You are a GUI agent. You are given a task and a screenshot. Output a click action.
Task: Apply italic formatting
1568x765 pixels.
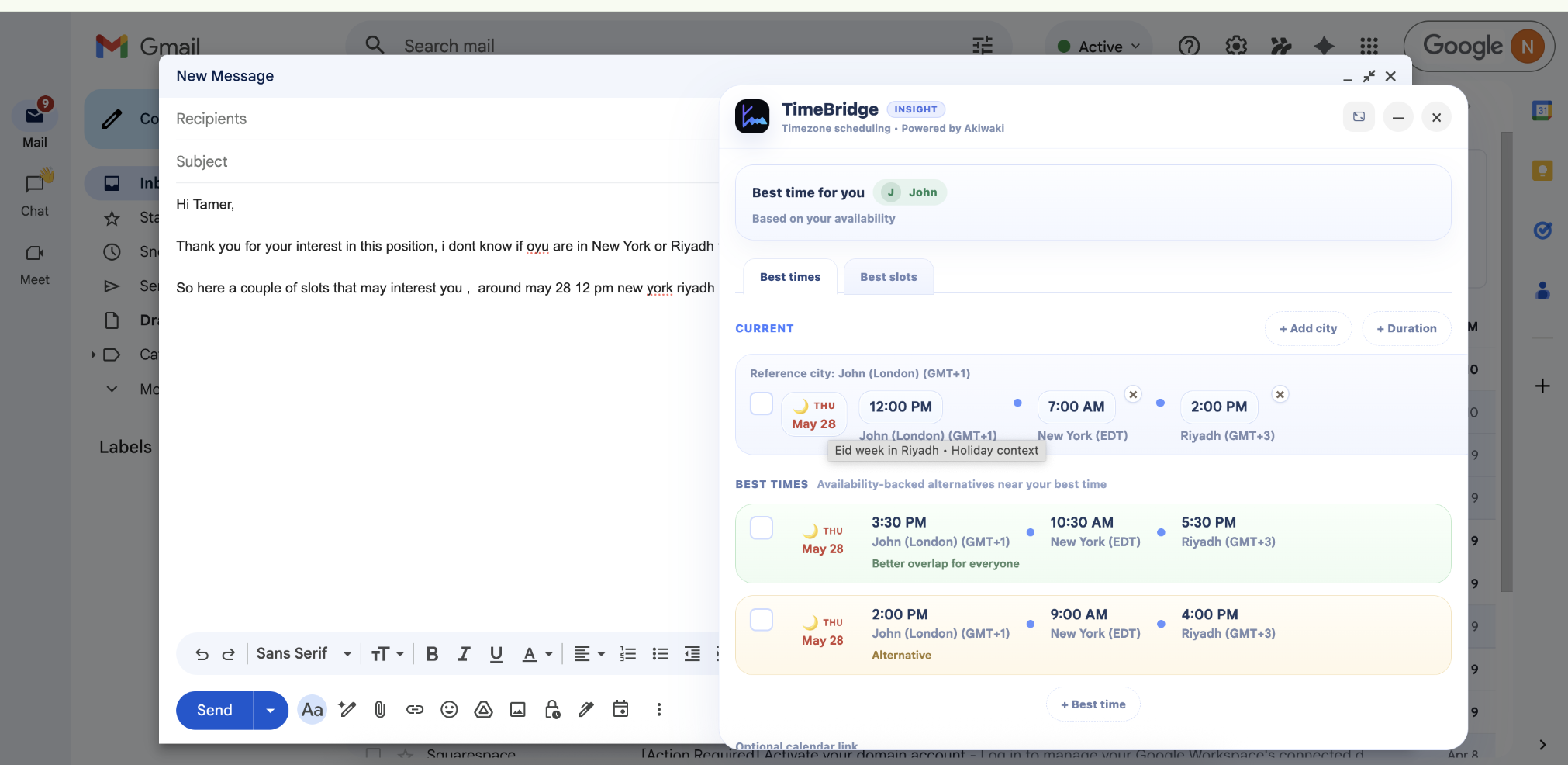point(464,654)
